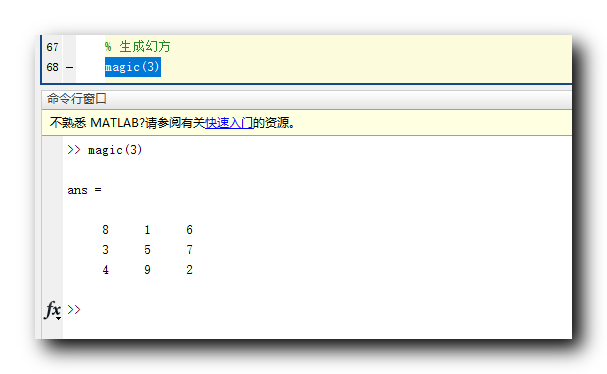Viewport: 607px width, 374px height.
Task: Click matrix value 7 in second row
Action: (189, 250)
